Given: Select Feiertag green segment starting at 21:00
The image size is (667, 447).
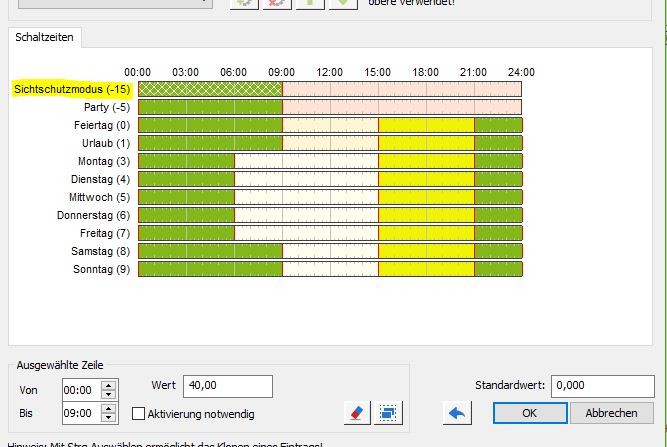Looking at the screenshot, I should coord(499,125).
